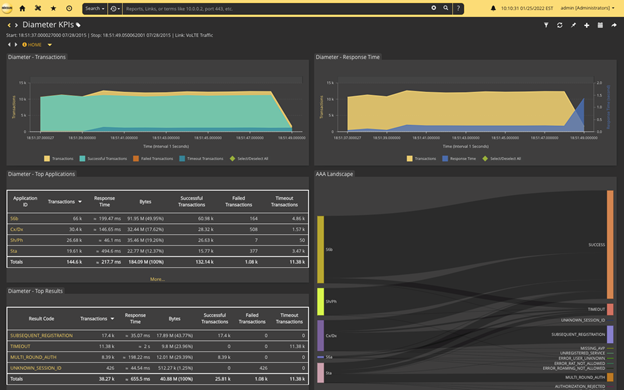The height and width of the screenshot is (390, 624).
Task: Sort Top Applications by Application ID header
Action: click(x=25, y=201)
